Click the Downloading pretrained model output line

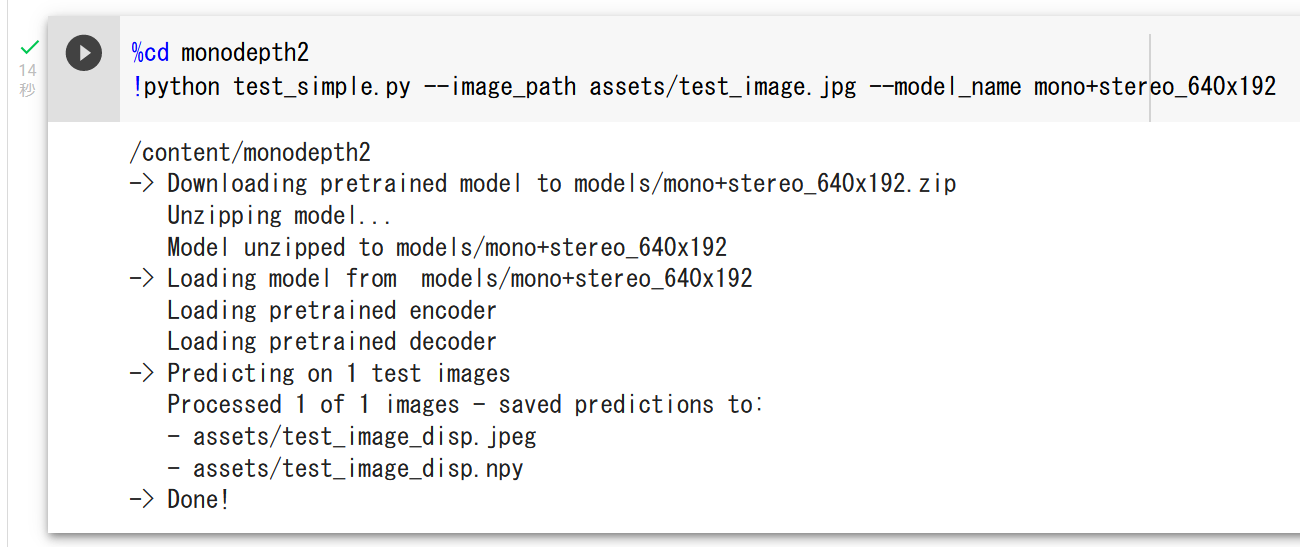[x=543, y=184]
